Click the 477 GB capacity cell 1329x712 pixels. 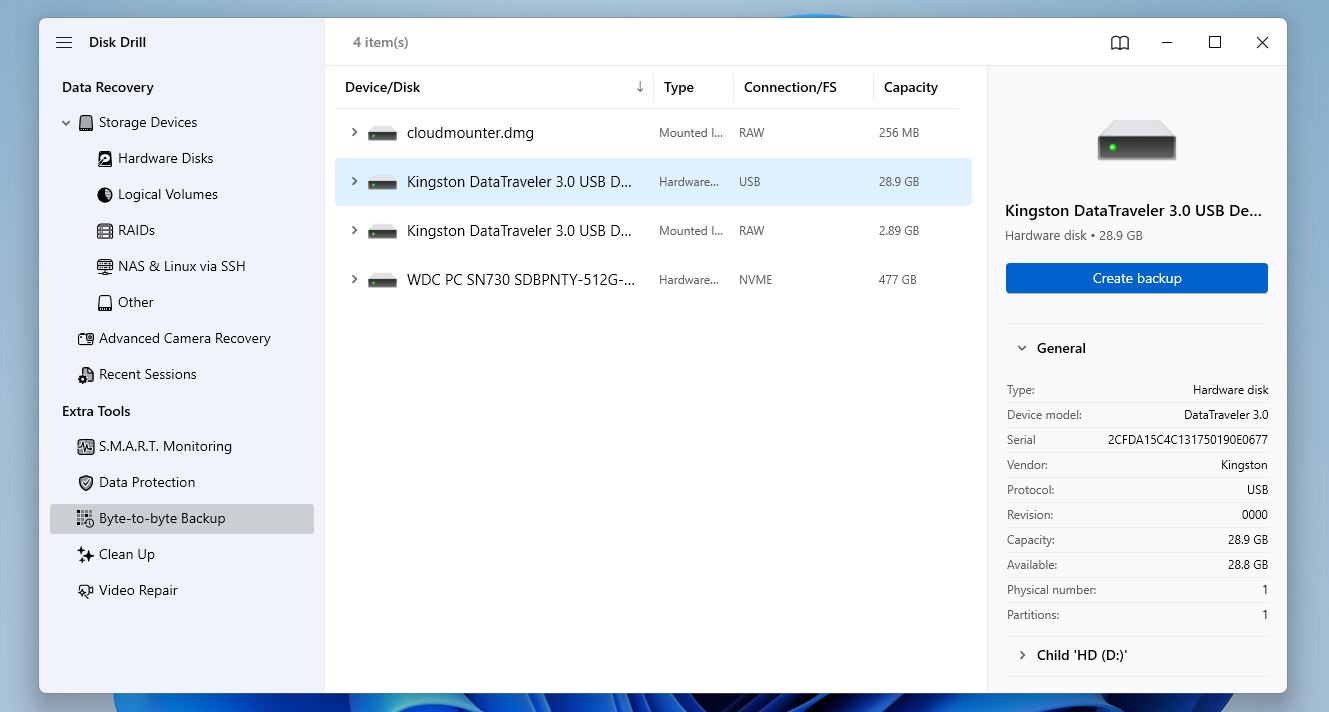[898, 280]
